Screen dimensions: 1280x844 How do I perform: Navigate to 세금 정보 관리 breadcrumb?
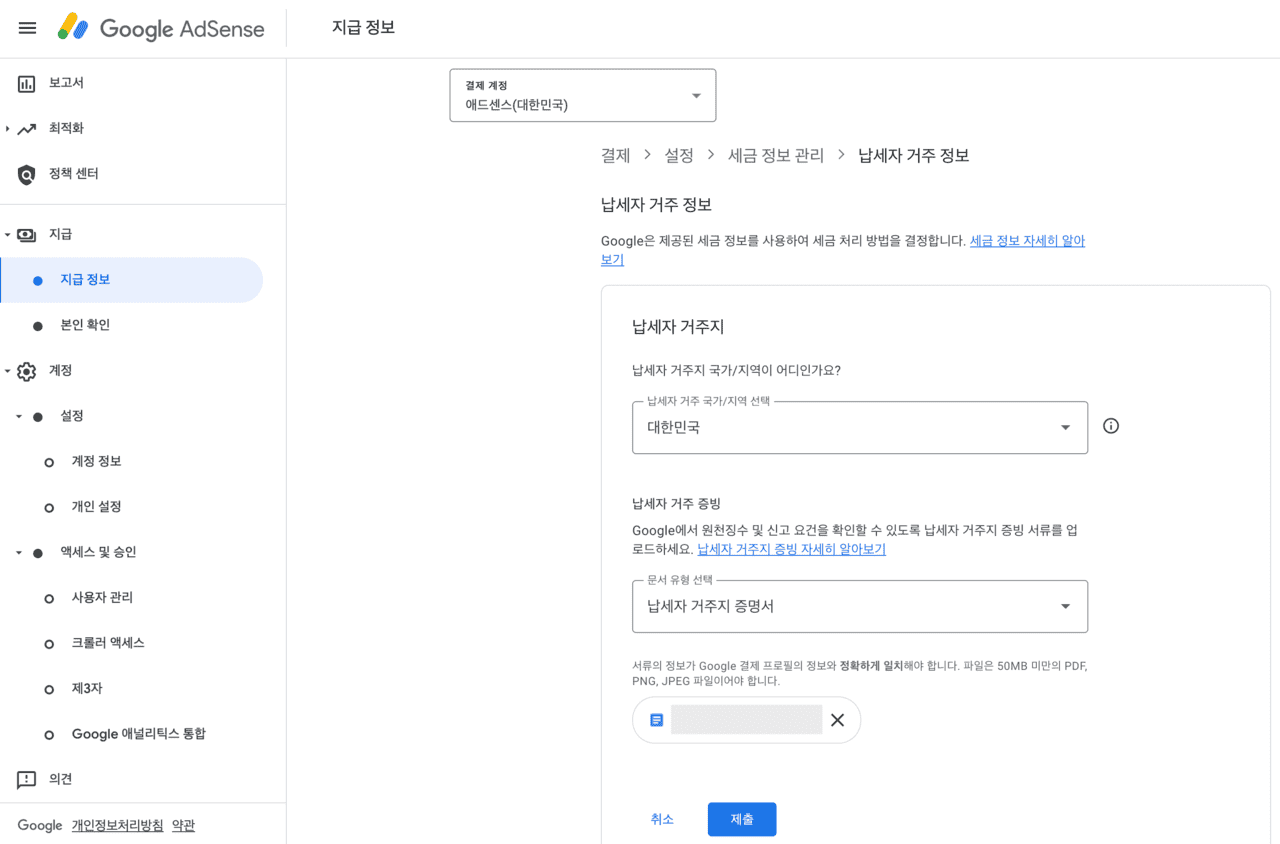point(775,155)
